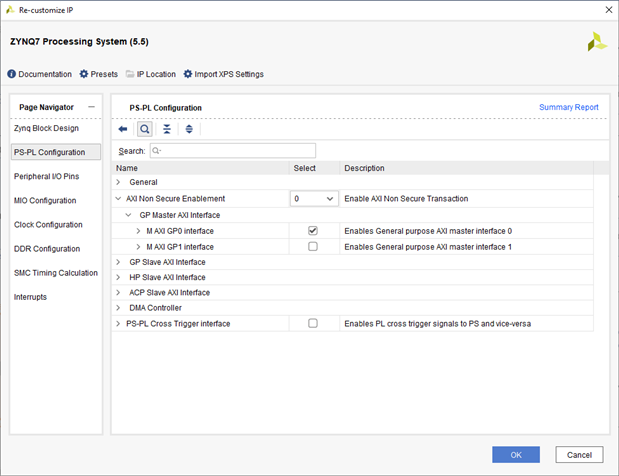Toggle the search magnifier toolbar icon
The height and width of the screenshot is (476, 619).
pyautogui.click(x=145, y=129)
